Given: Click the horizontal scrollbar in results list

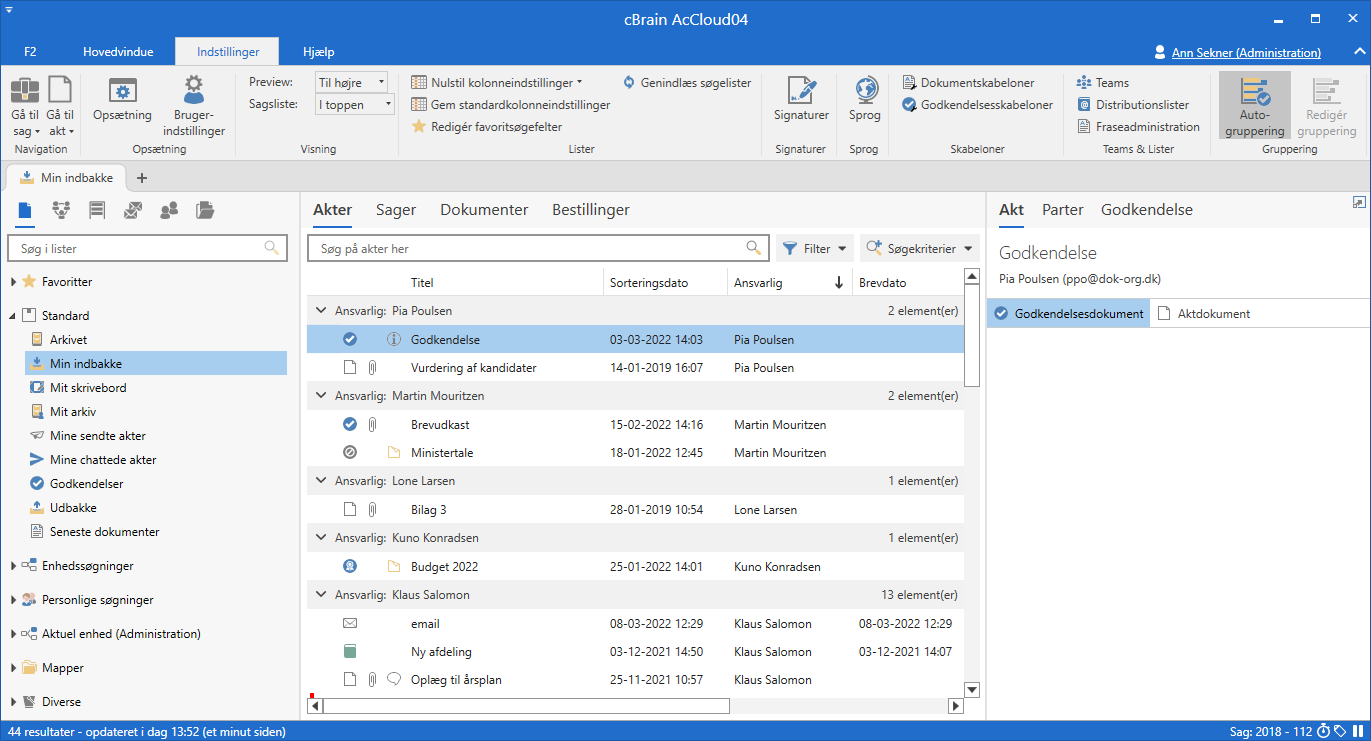Looking at the screenshot, I should pyautogui.click(x=526, y=706).
